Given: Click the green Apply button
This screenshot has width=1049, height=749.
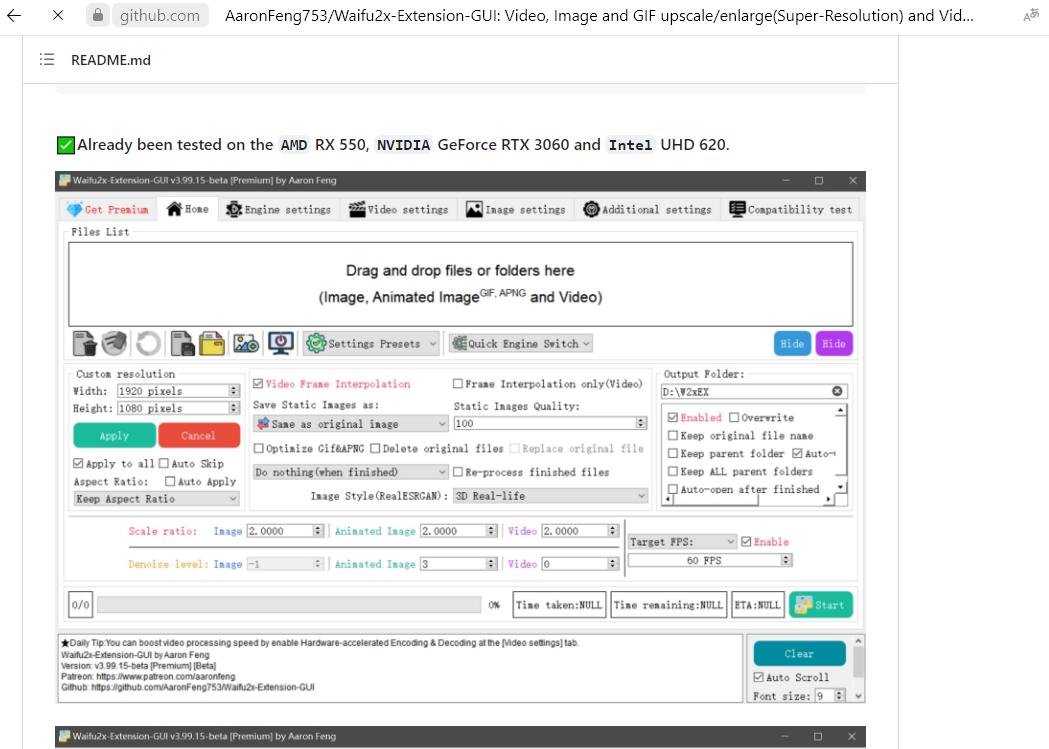Looking at the screenshot, I should [x=114, y=435].
